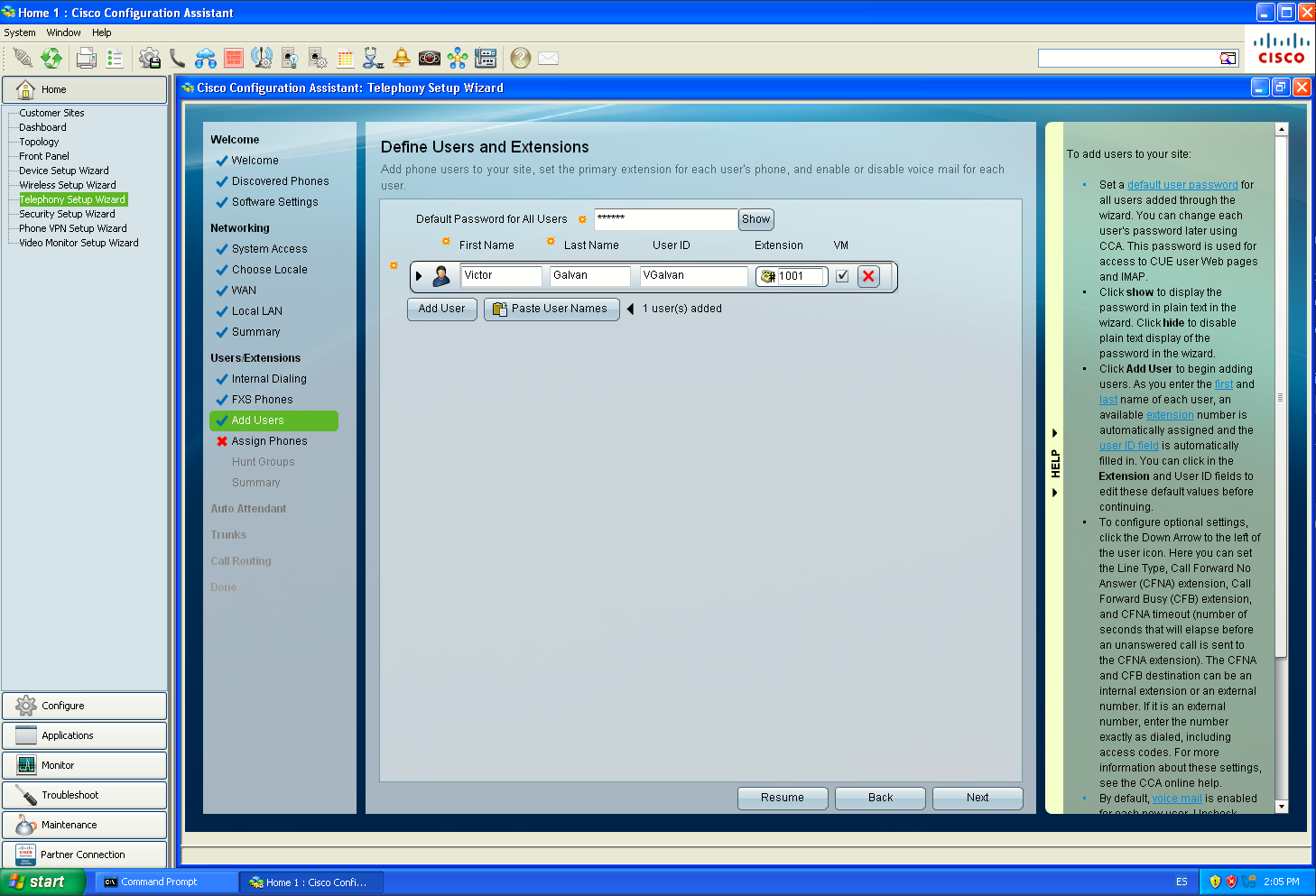Click the topology nodes icon
The width and height of the screenshot is (1316, 896).
pyautogui.click(x=458, y=59)
